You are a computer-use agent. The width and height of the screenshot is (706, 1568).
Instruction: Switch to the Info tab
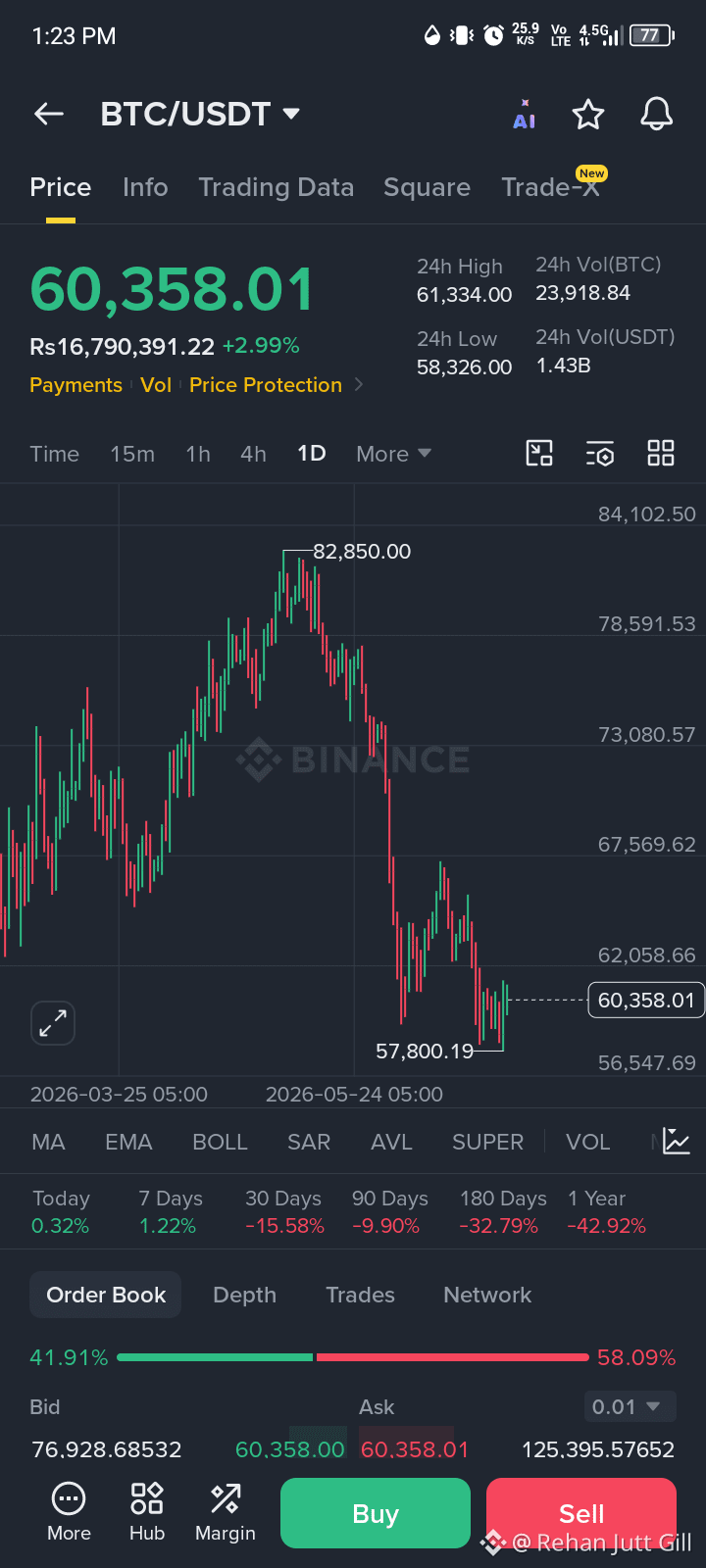coord(145,187)
